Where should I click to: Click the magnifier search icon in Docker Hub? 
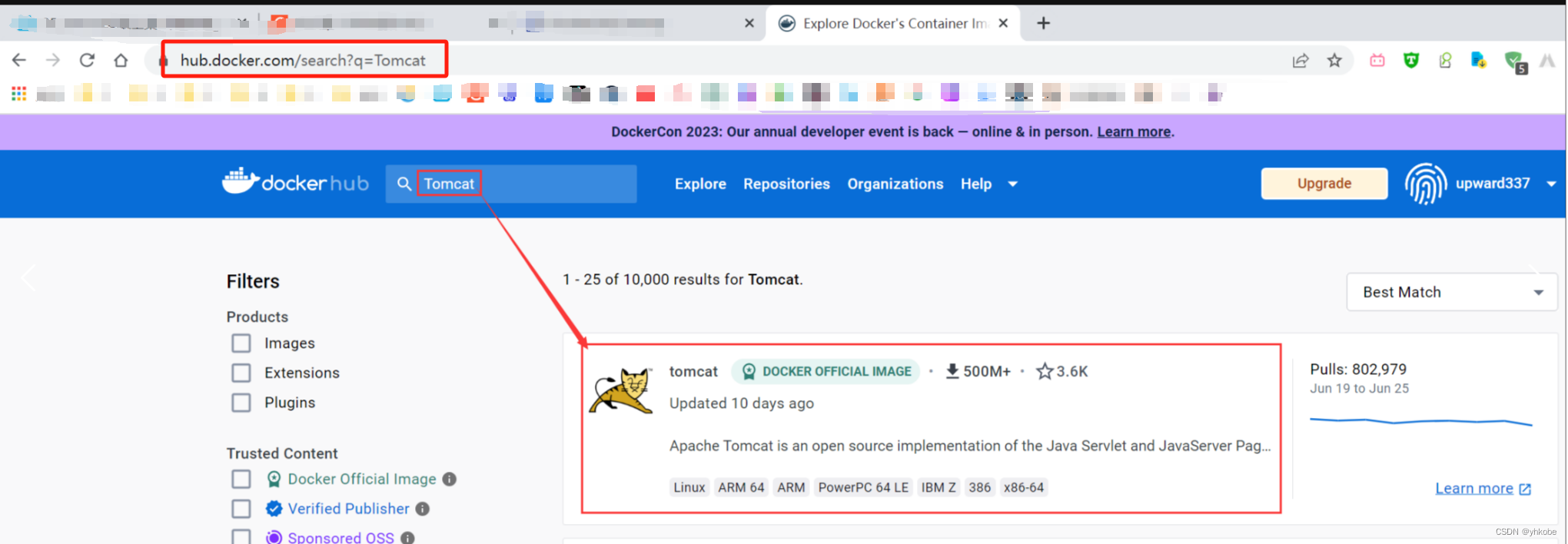[404, 184]
